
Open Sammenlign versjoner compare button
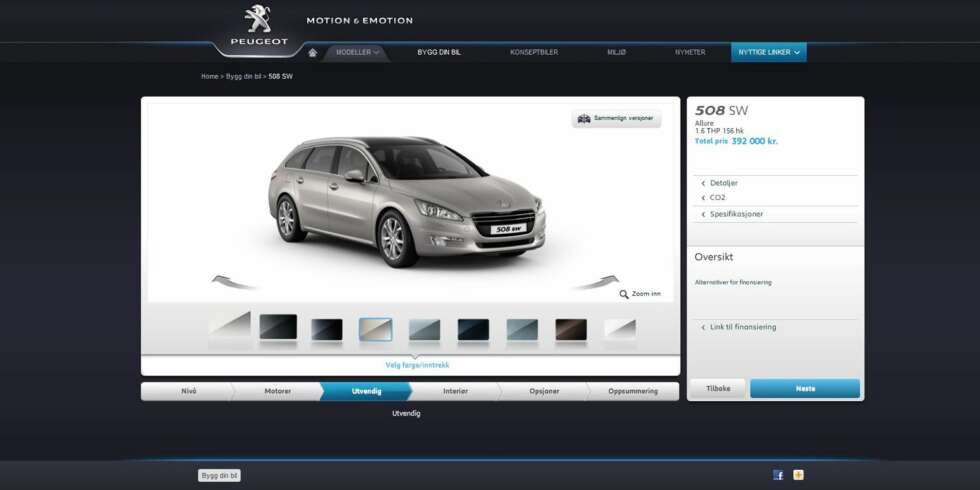point(616,119)
